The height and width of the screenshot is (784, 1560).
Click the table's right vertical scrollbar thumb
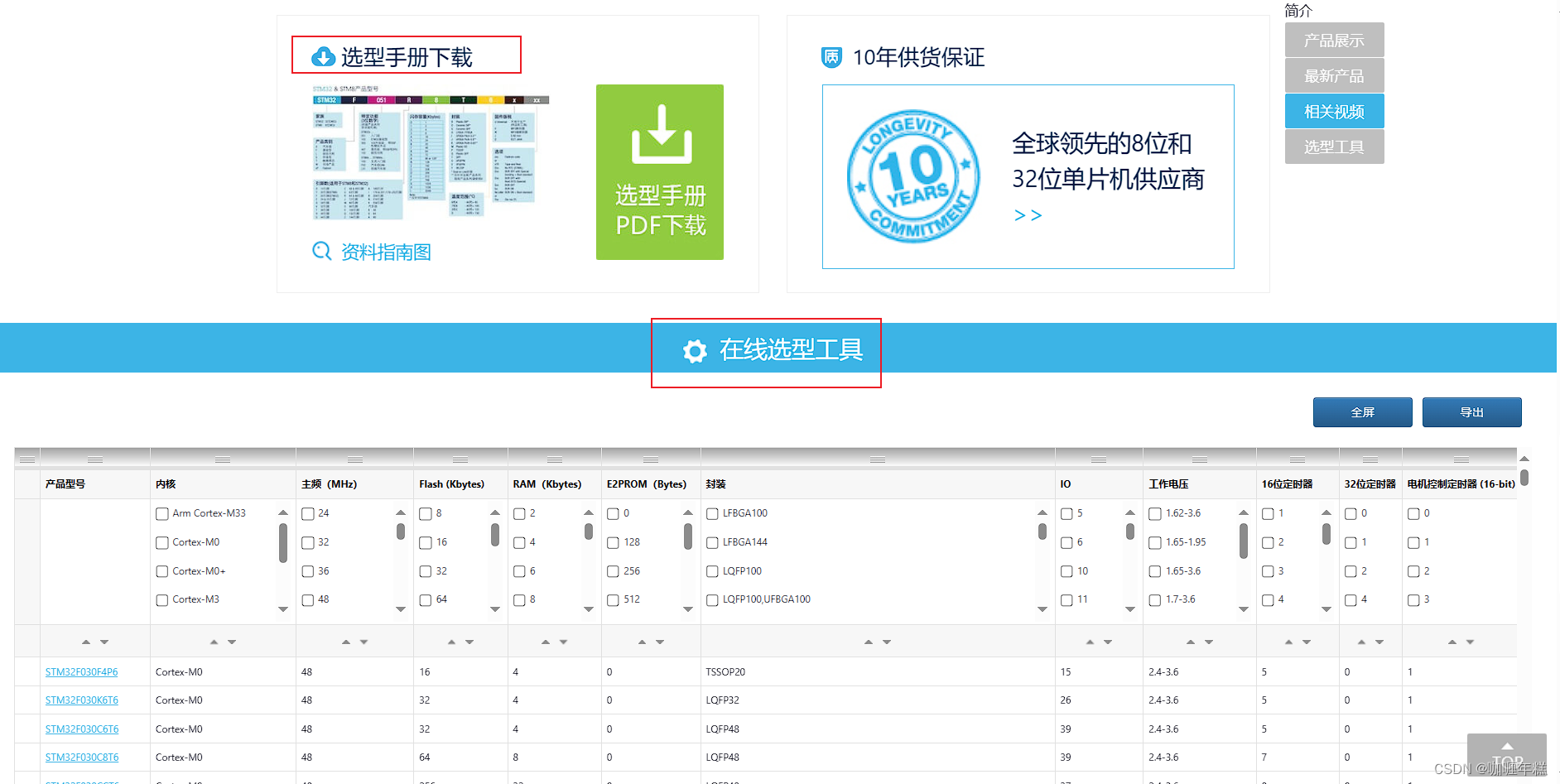click(1524, 478)
